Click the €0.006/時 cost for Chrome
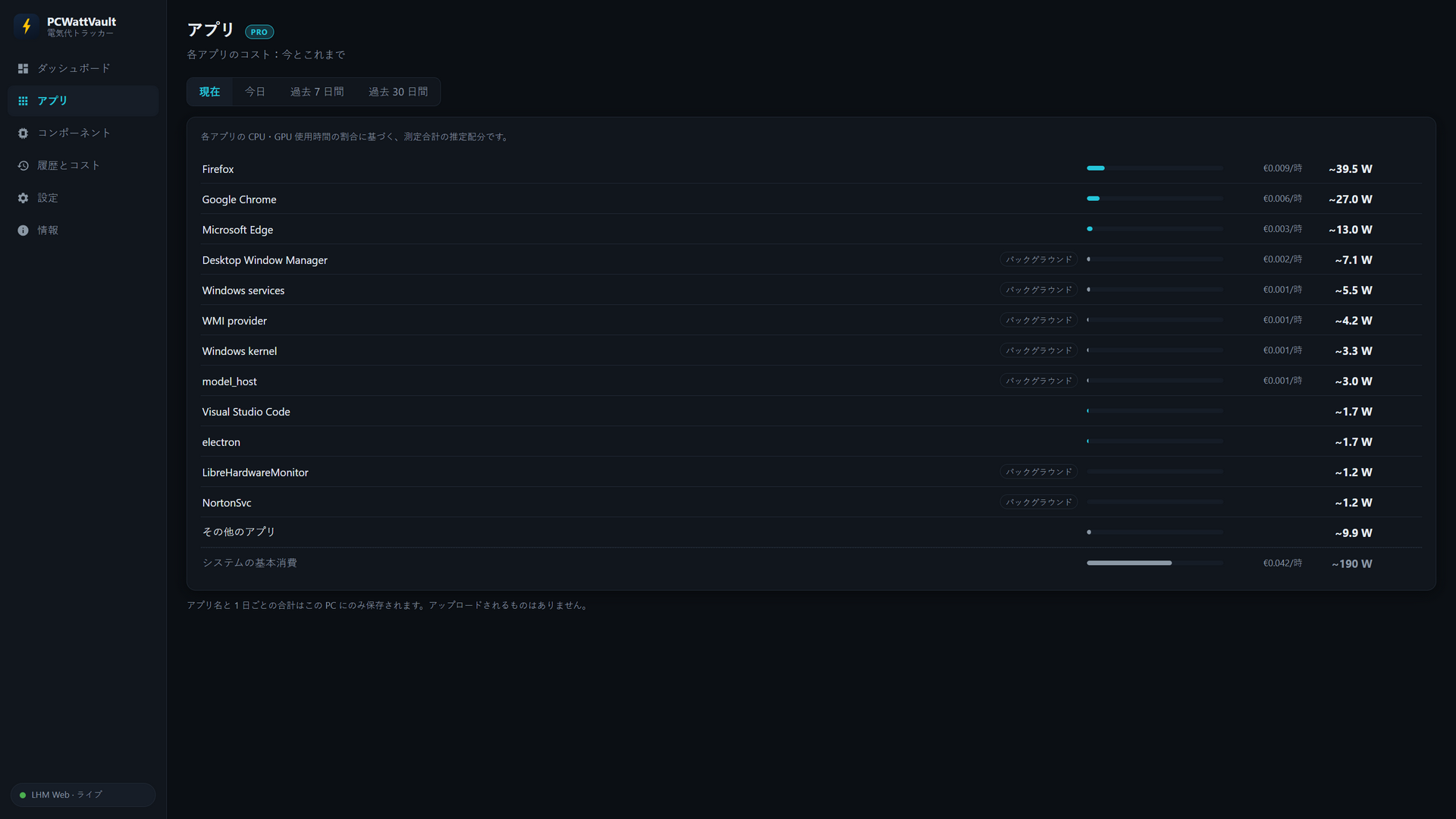 tap(1282, 199)
